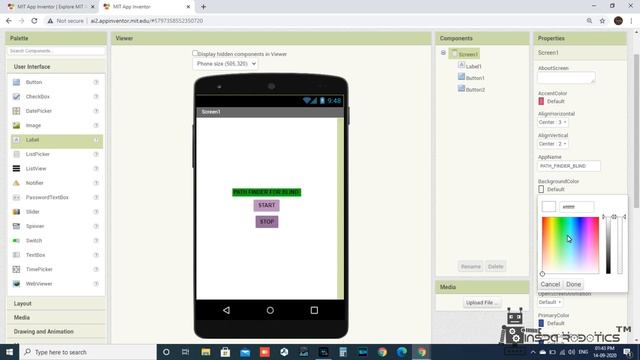640x360 pixels.
Task: Open OpenScreenAnimation Default dropdown
Action: (x=550, y=302)
